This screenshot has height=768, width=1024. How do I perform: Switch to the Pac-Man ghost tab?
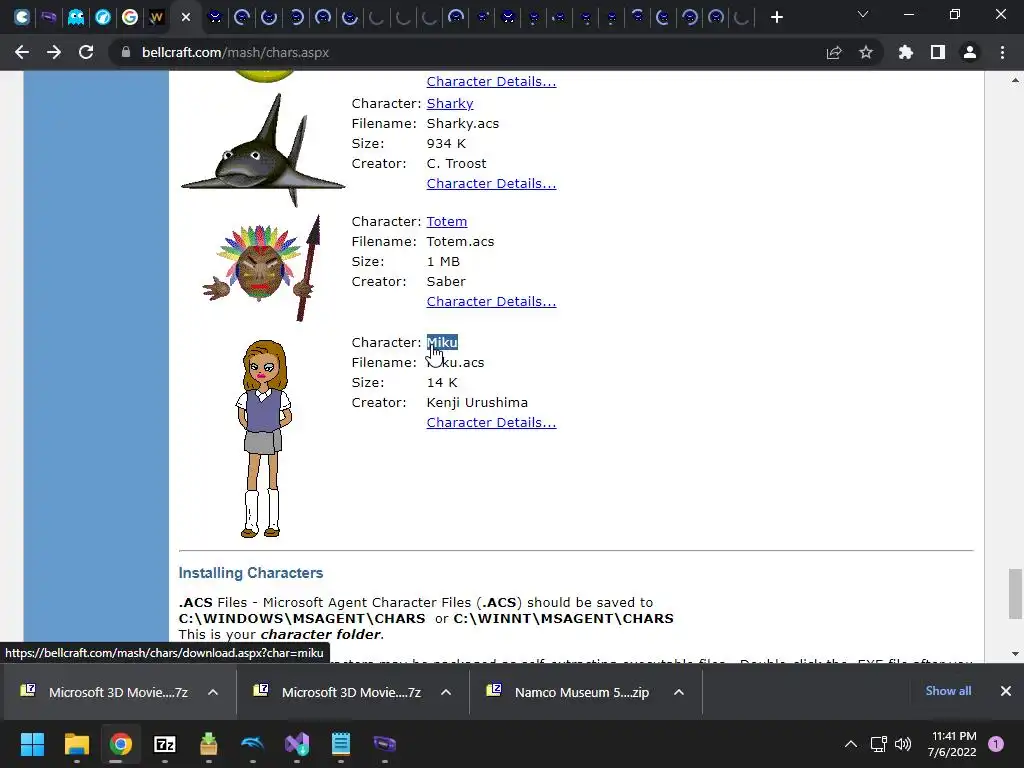click(76, 17)
